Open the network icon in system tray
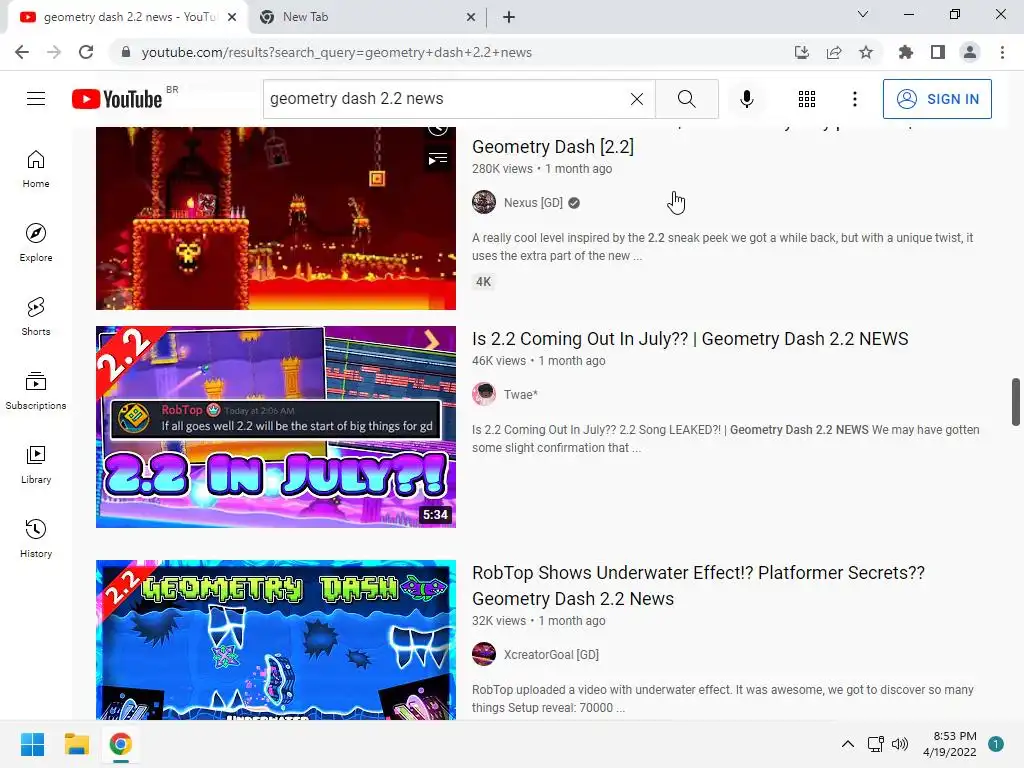 [875, 744]
